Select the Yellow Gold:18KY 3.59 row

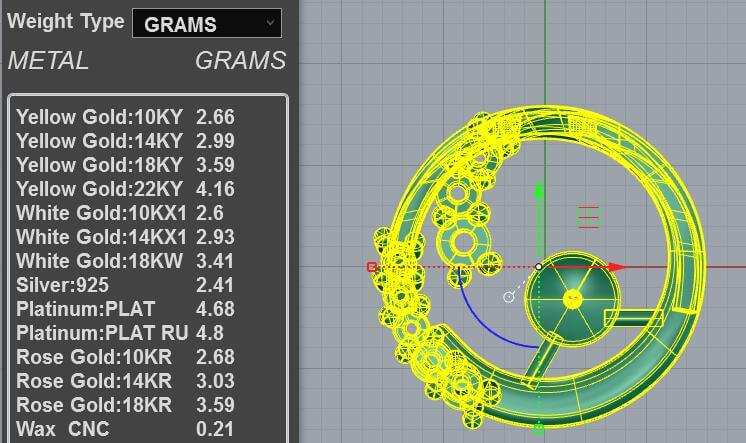tap(126, 165)
